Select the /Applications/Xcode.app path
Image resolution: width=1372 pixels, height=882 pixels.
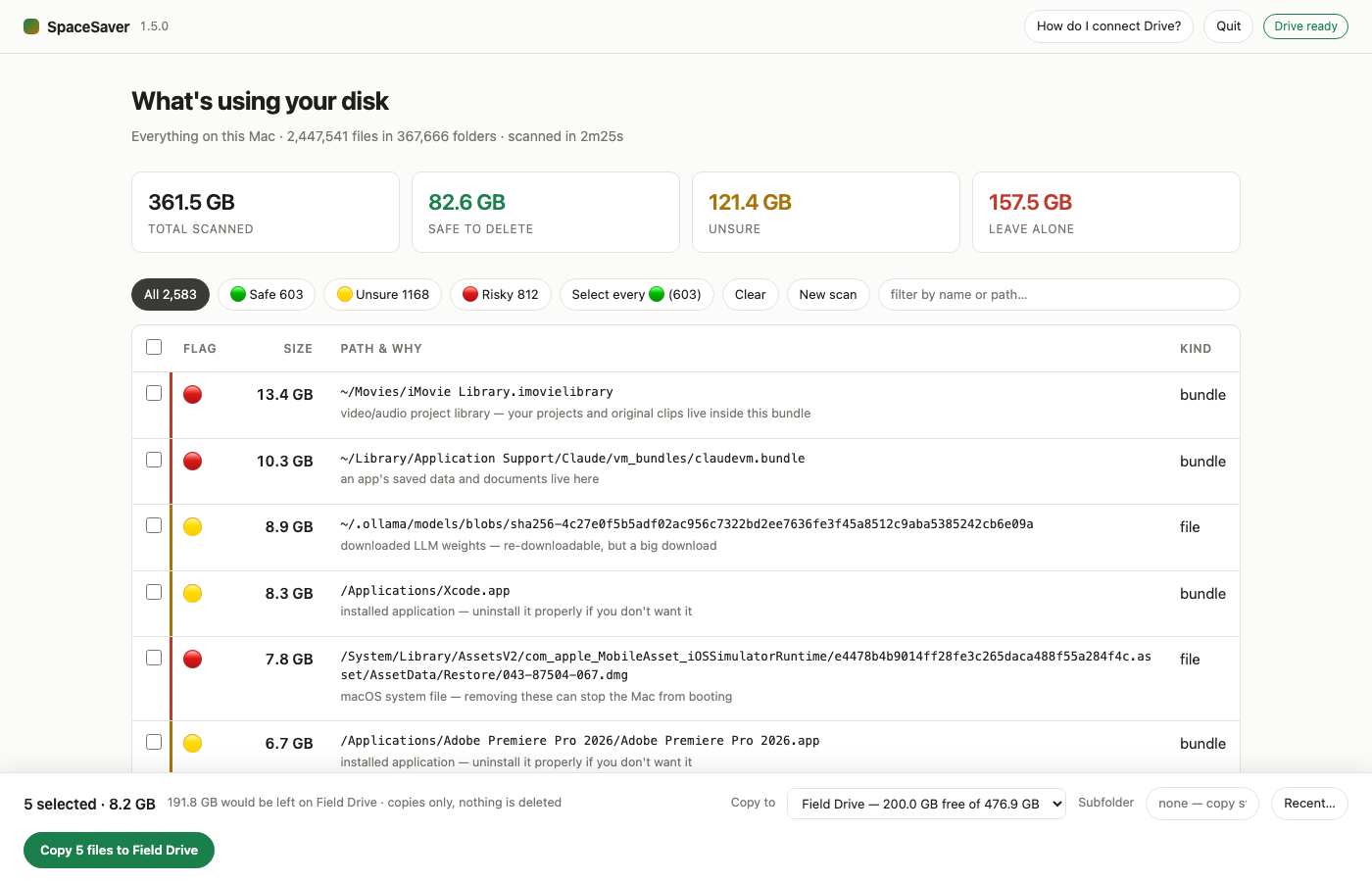(425, 591)
